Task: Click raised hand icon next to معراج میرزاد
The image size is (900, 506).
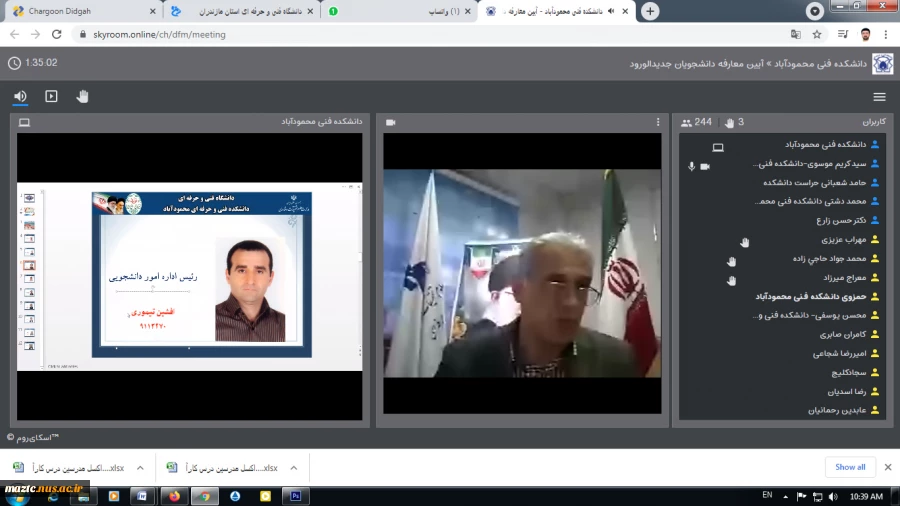Action: (731, 281)
